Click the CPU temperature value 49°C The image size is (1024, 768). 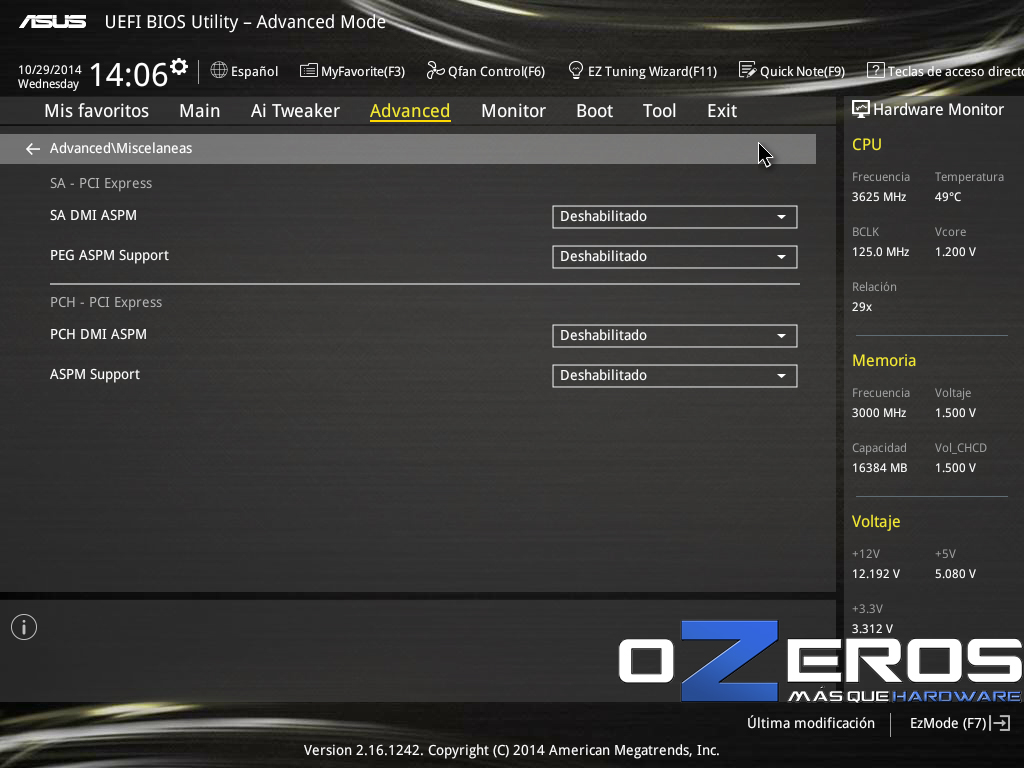click(948, 197)
